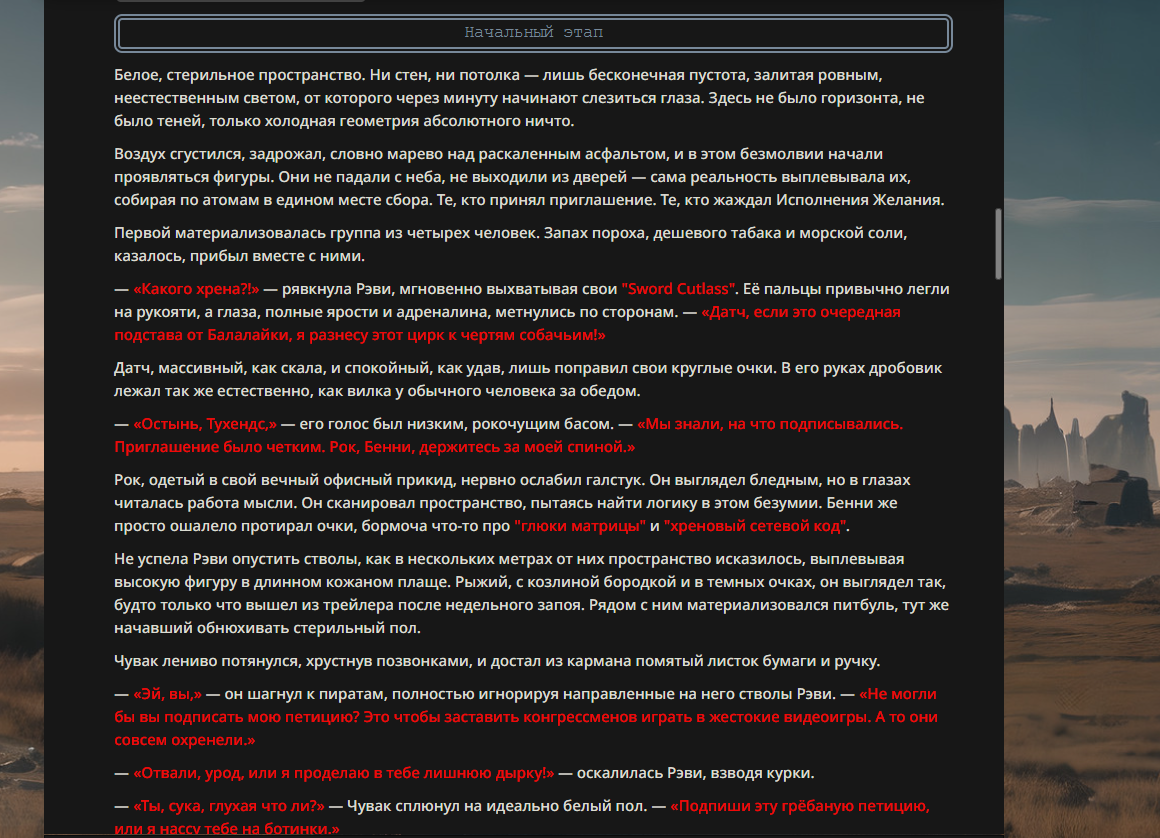
Task: Click the red quote «Эй, вы,»
Action: point(167,695)
